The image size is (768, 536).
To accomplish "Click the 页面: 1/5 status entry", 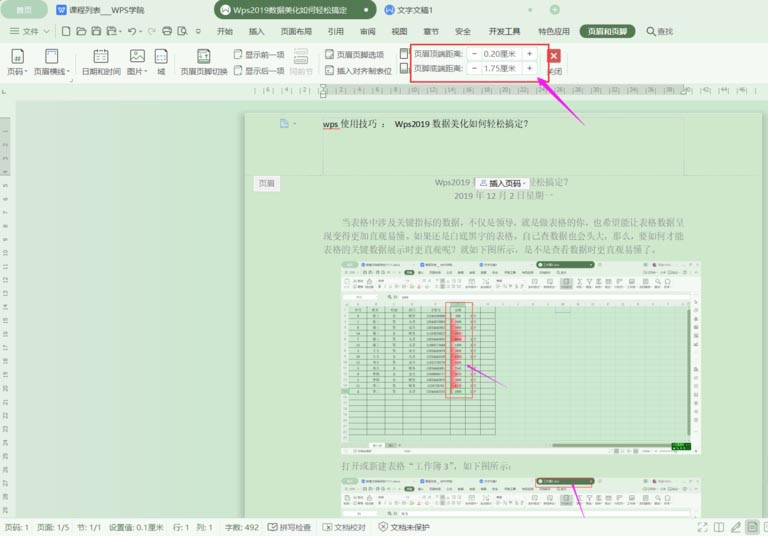I will tap(53, 527).
